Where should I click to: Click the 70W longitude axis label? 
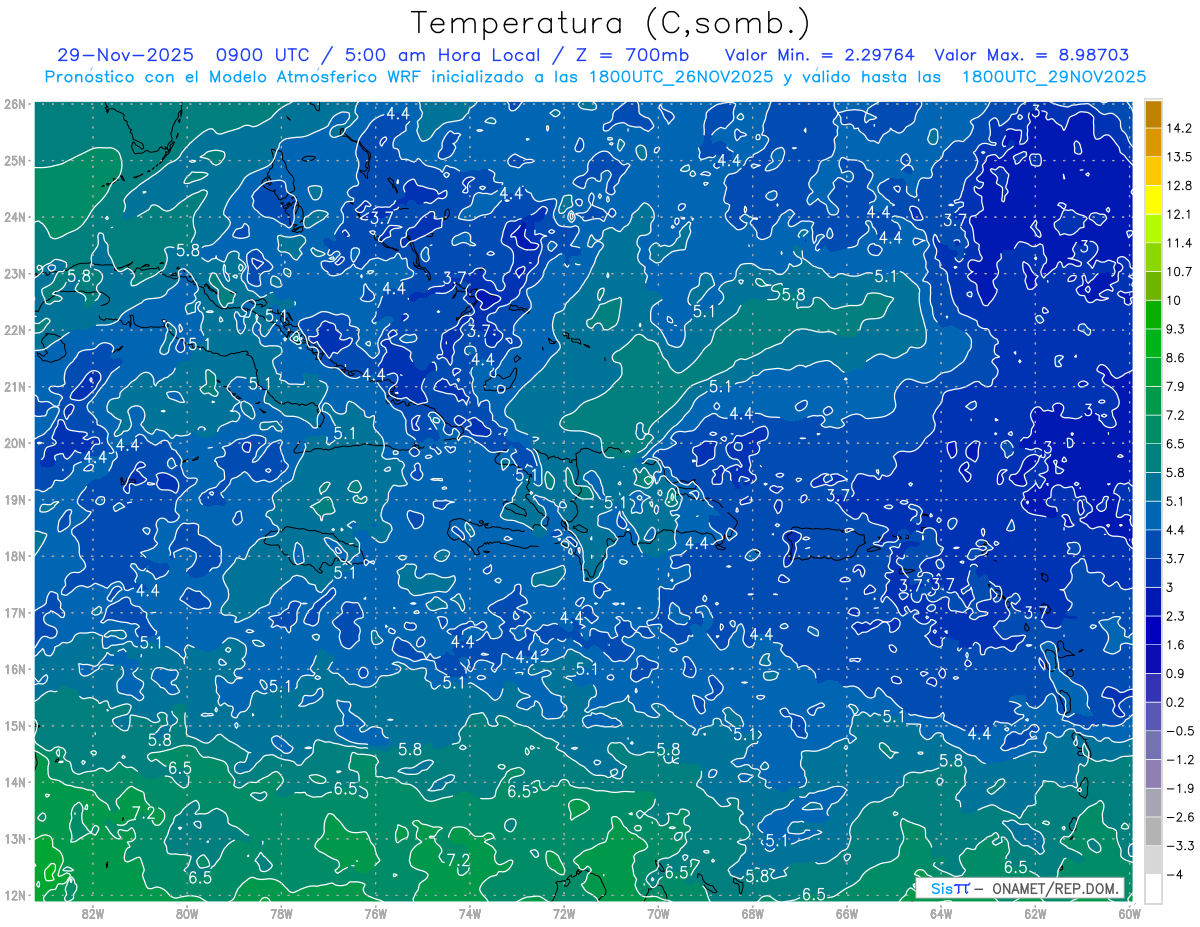click(x=658, y=912)
